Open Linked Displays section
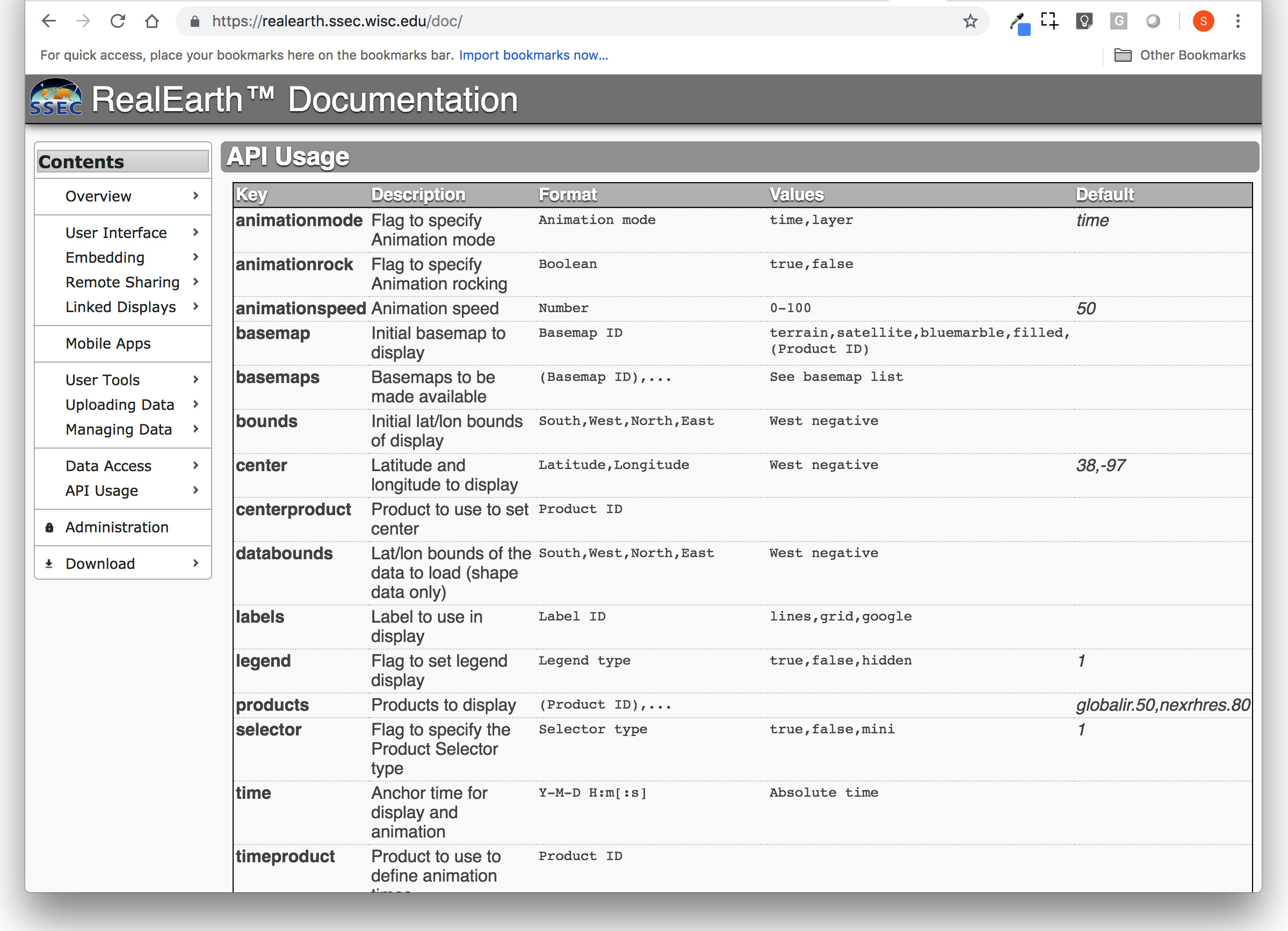1288x931 pixels. click(x=121, y=307)
